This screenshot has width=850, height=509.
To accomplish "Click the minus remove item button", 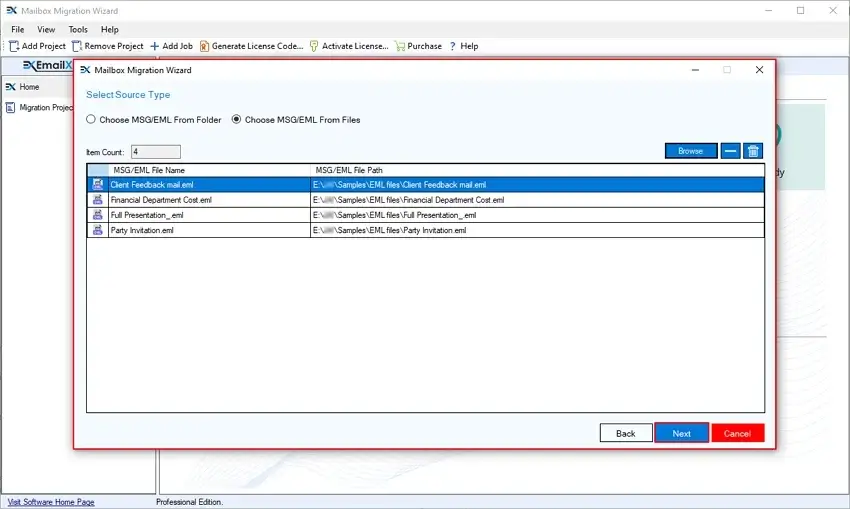I will click(731, 151).
